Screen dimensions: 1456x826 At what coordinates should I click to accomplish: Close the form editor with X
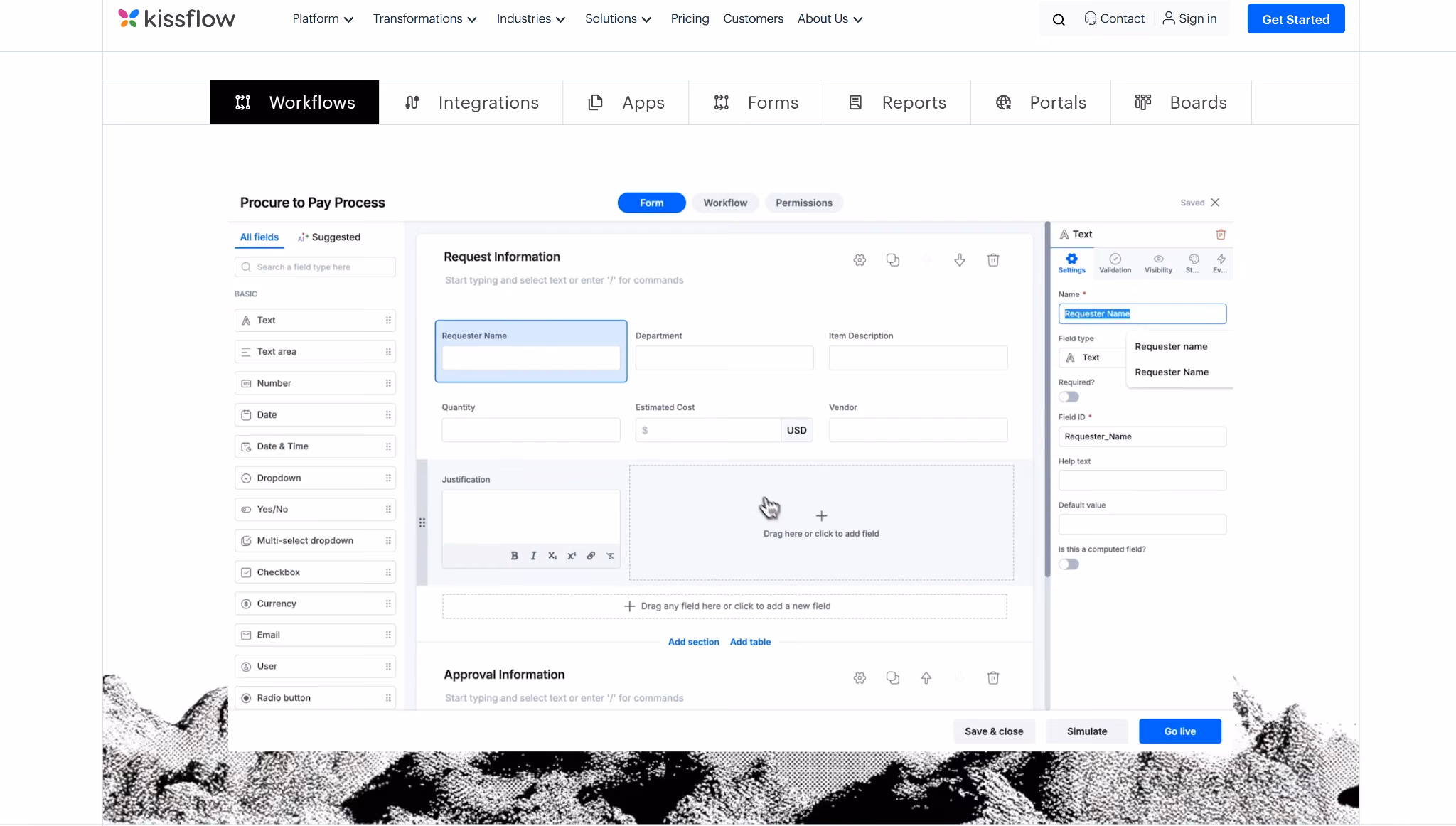click(1215, 203)
